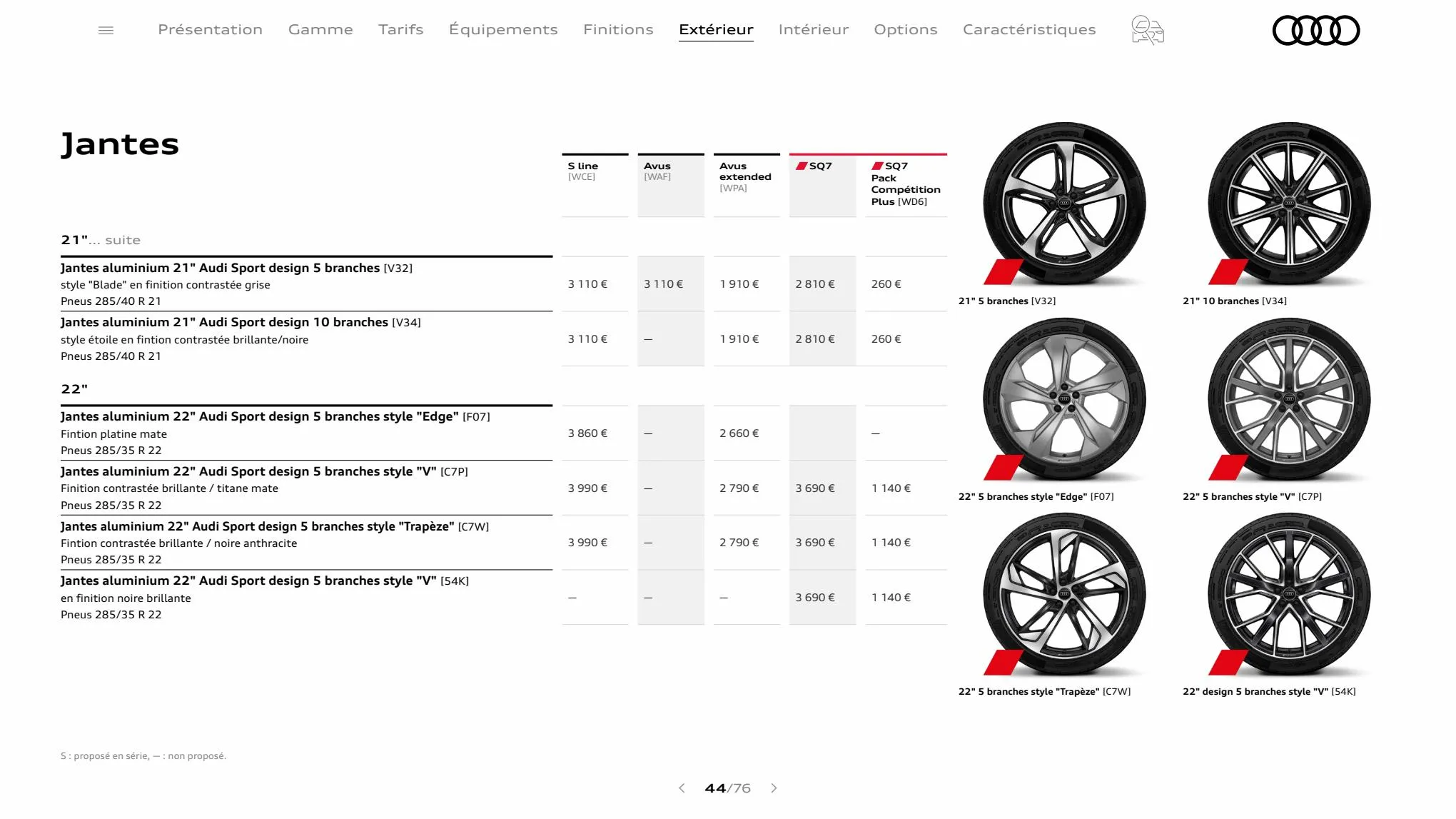The width and height of the screenshot is (1456, 819).
Task: Click the footnote about série legend
Action: (143, 755)
